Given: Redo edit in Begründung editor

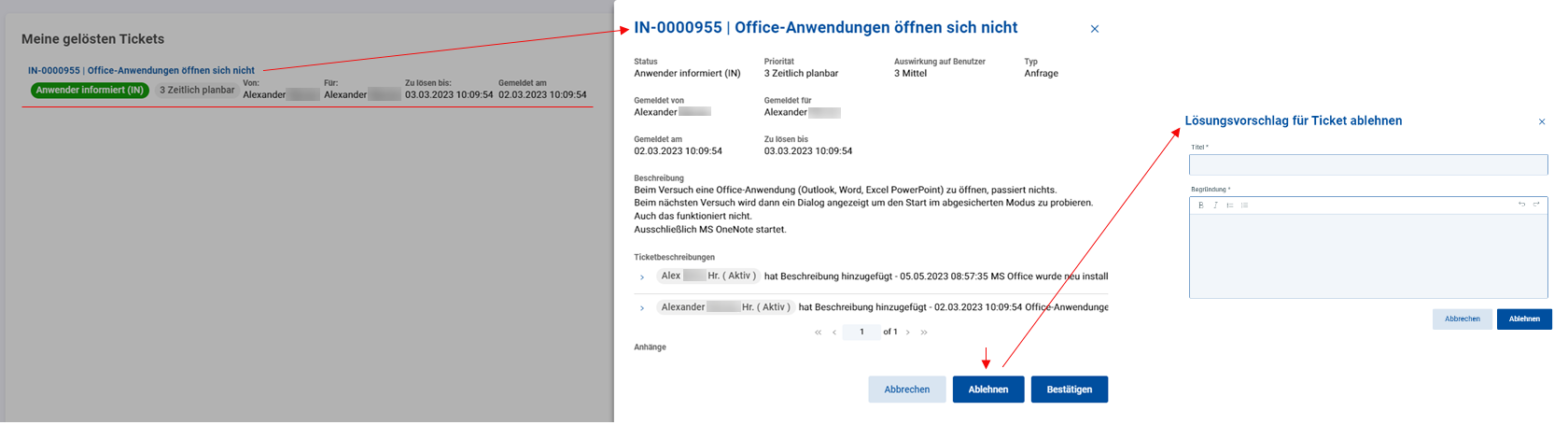Looking at the screenshot, I should (1536, 205).
